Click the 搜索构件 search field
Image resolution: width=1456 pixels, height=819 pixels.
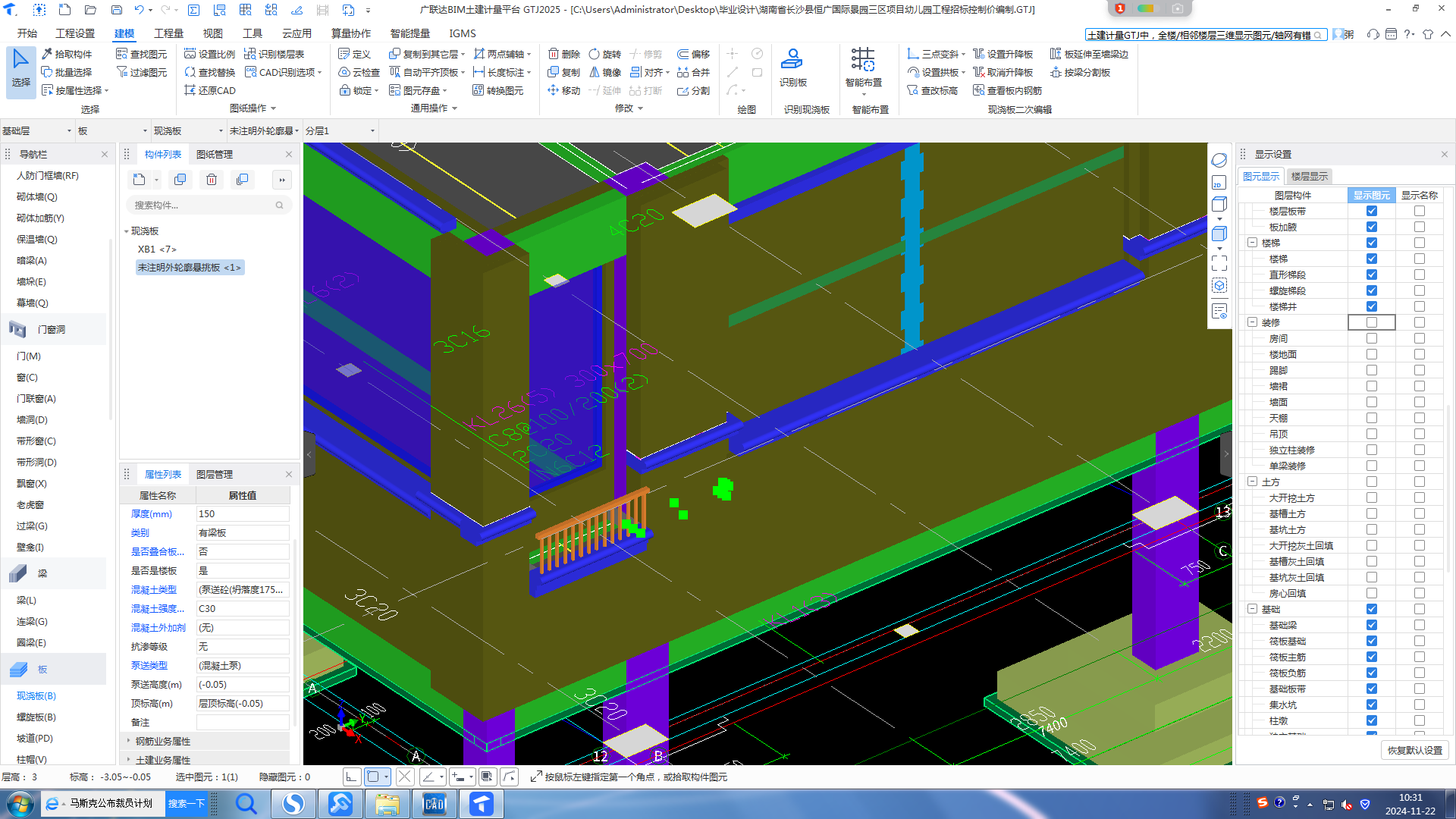207,205
